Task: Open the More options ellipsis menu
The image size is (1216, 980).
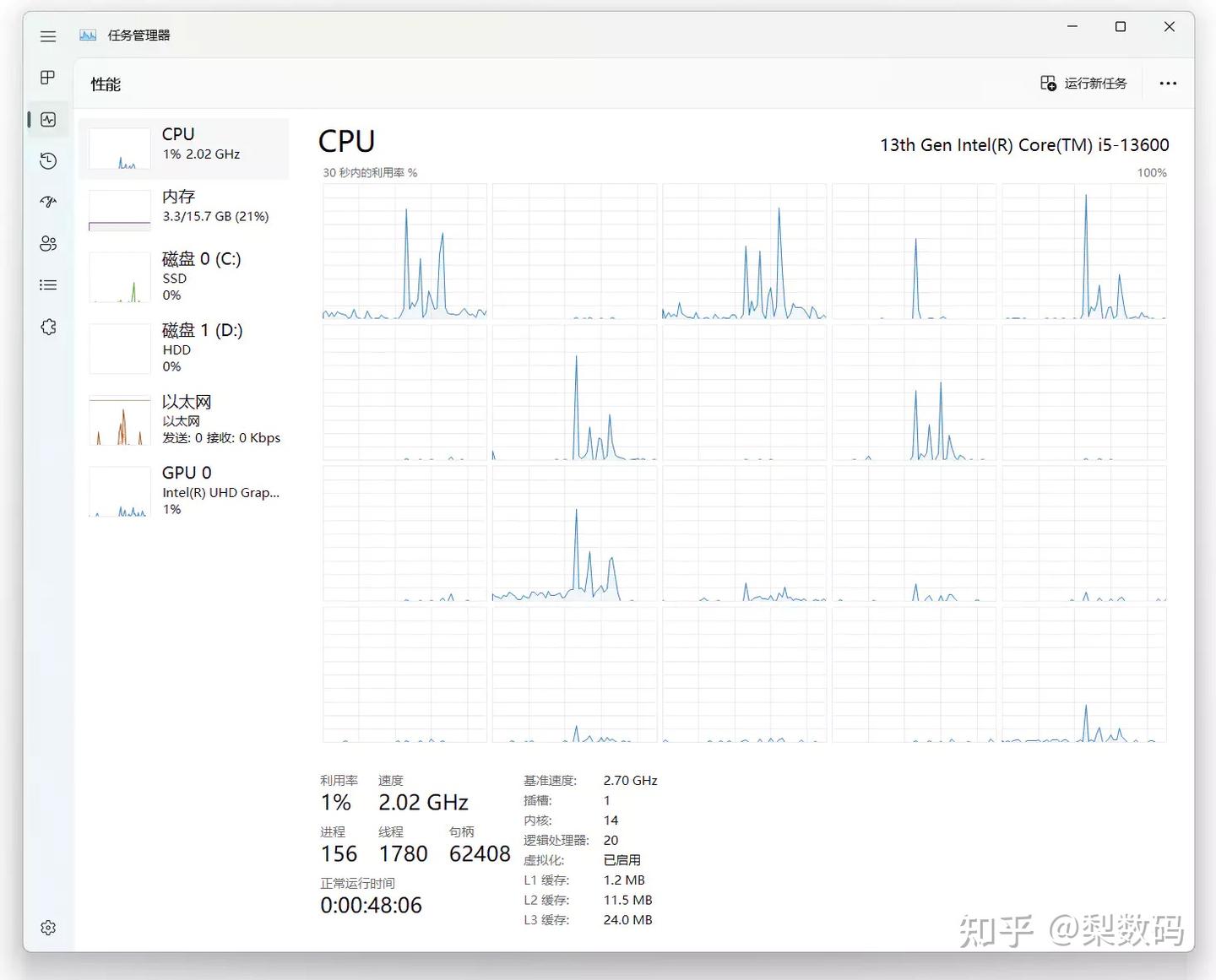Action: click(1168, 83)
